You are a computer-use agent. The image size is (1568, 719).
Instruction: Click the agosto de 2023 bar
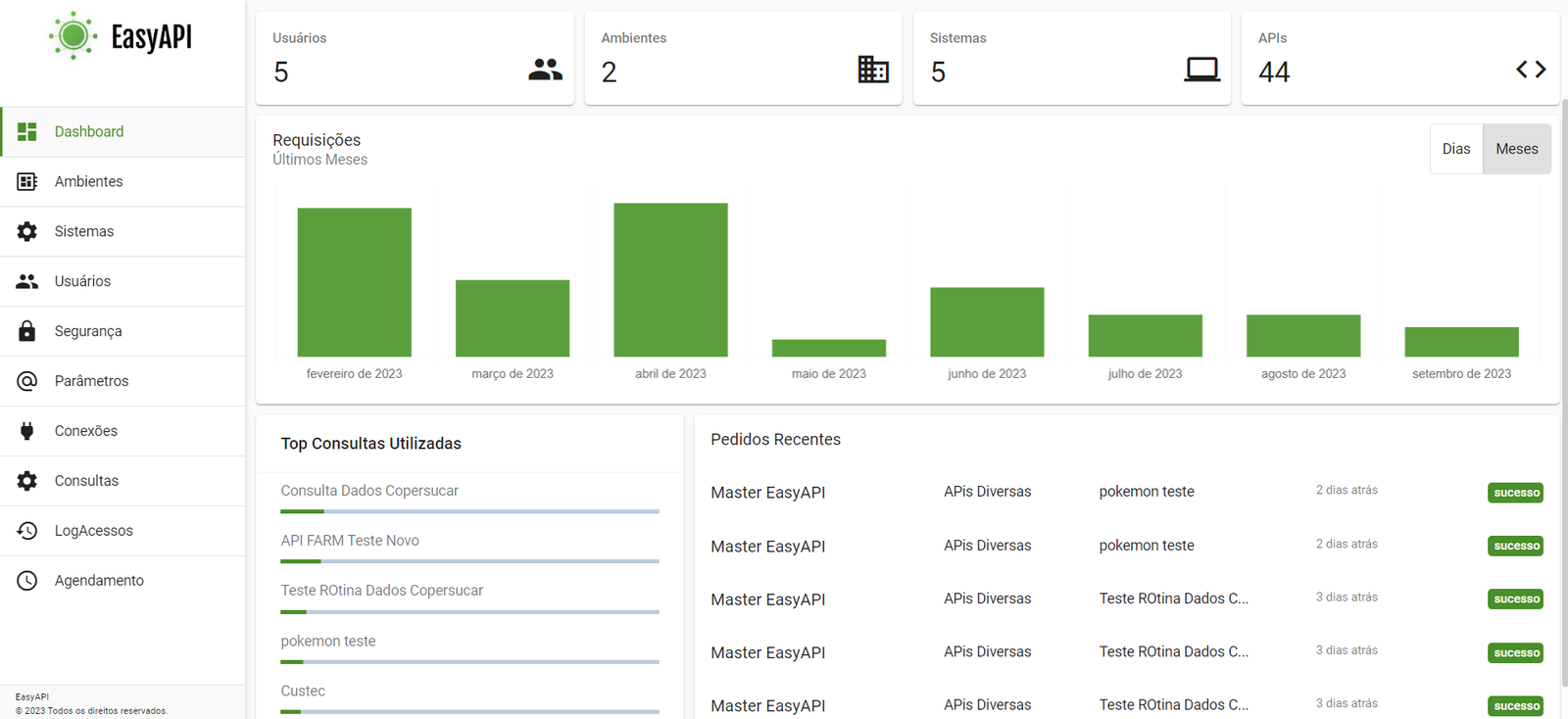[x=1303, y=336]
